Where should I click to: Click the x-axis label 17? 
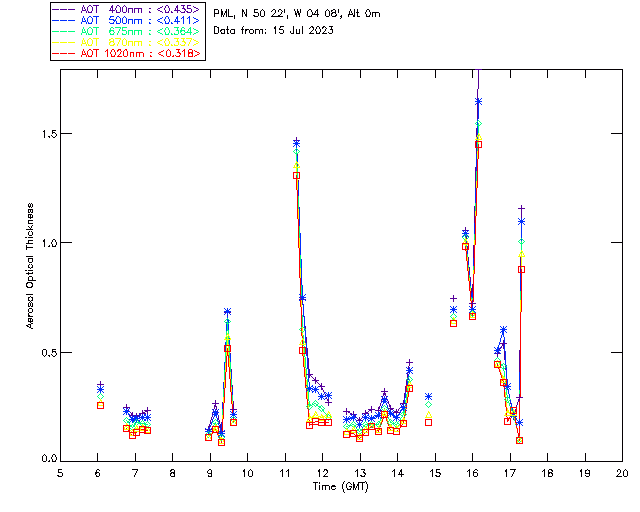coord(510,473)
